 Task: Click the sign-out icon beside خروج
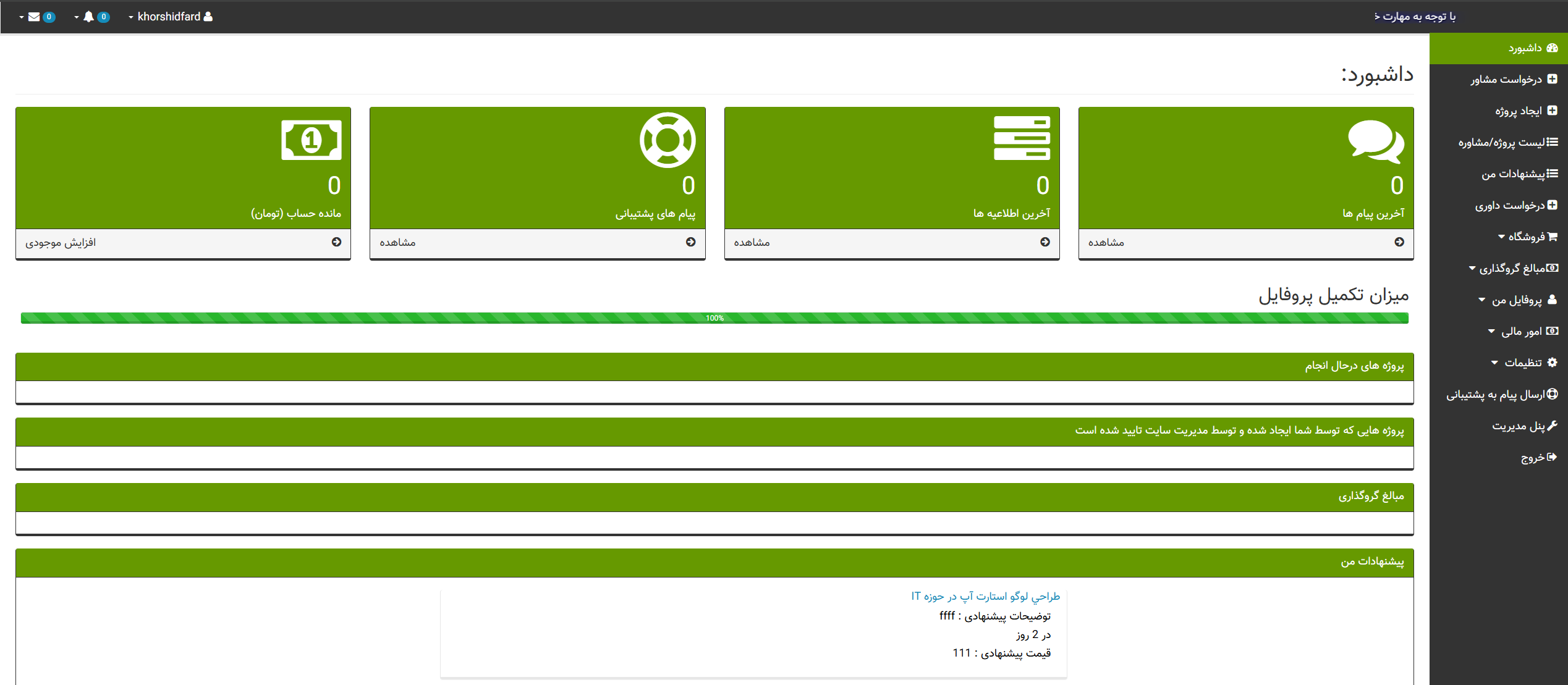click(1552, 457)
